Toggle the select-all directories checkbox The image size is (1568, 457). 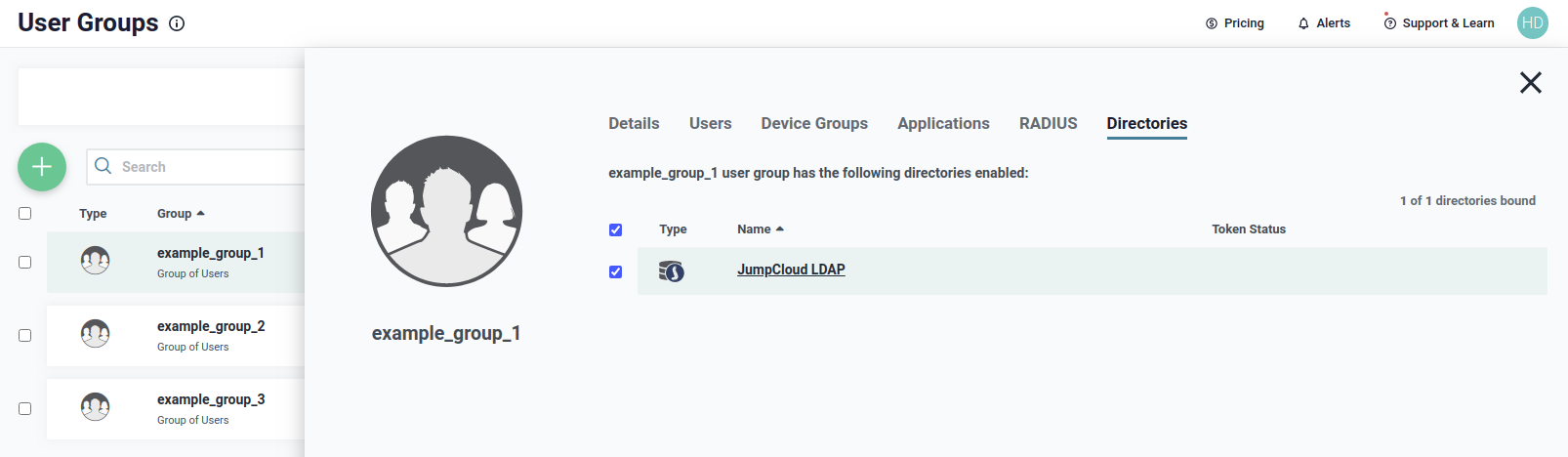coord(615,229)
